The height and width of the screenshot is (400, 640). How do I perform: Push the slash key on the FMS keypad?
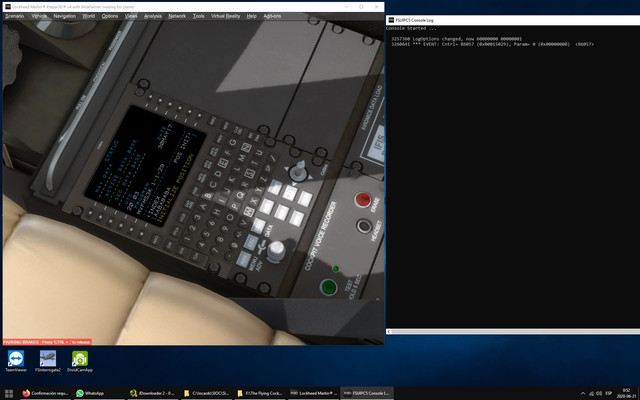273,158
